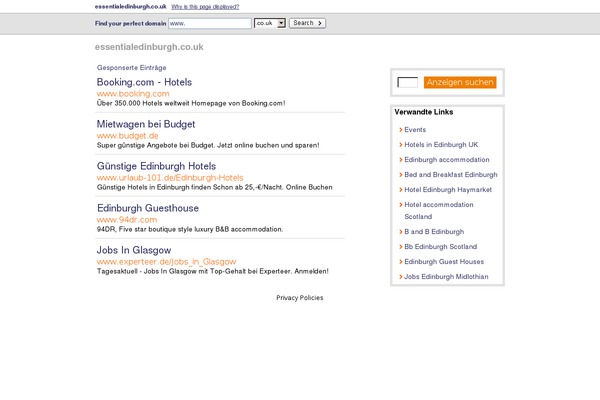600x400 pixels.
Task: Click the arrow icon beside Edinburgh Guest Houses
Action: (401, 262)
